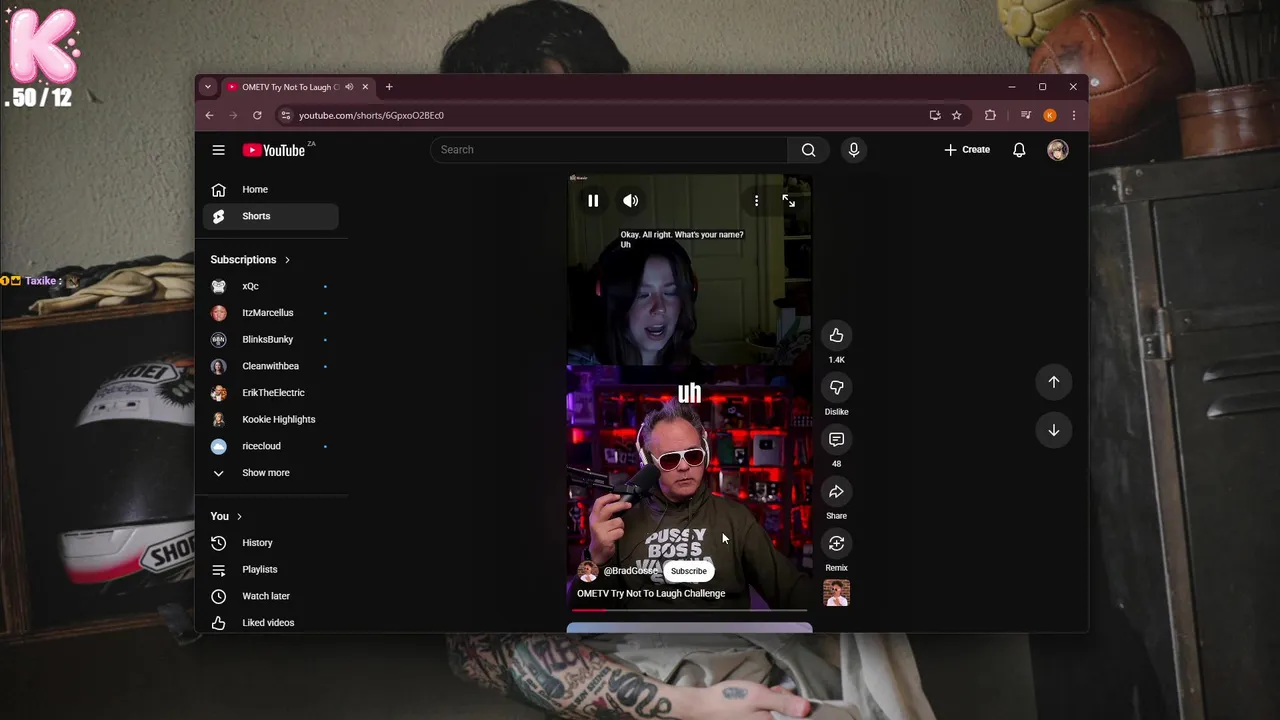The image size is (1280, 720).
Task: Open the Chrome profile K avatar
Action: tap(1049, 115)
